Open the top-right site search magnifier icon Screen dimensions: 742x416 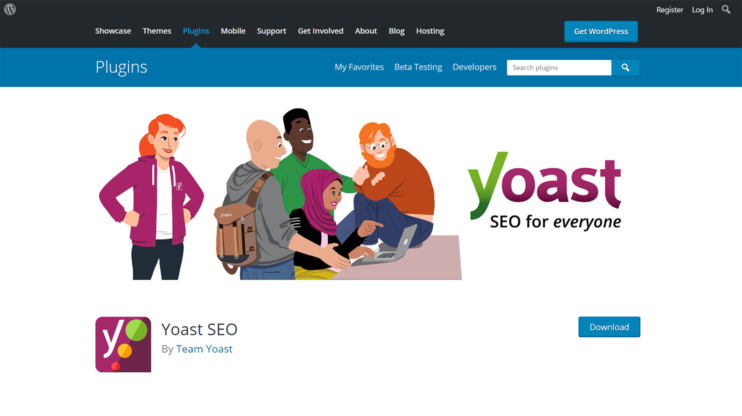tap(726, 9)
